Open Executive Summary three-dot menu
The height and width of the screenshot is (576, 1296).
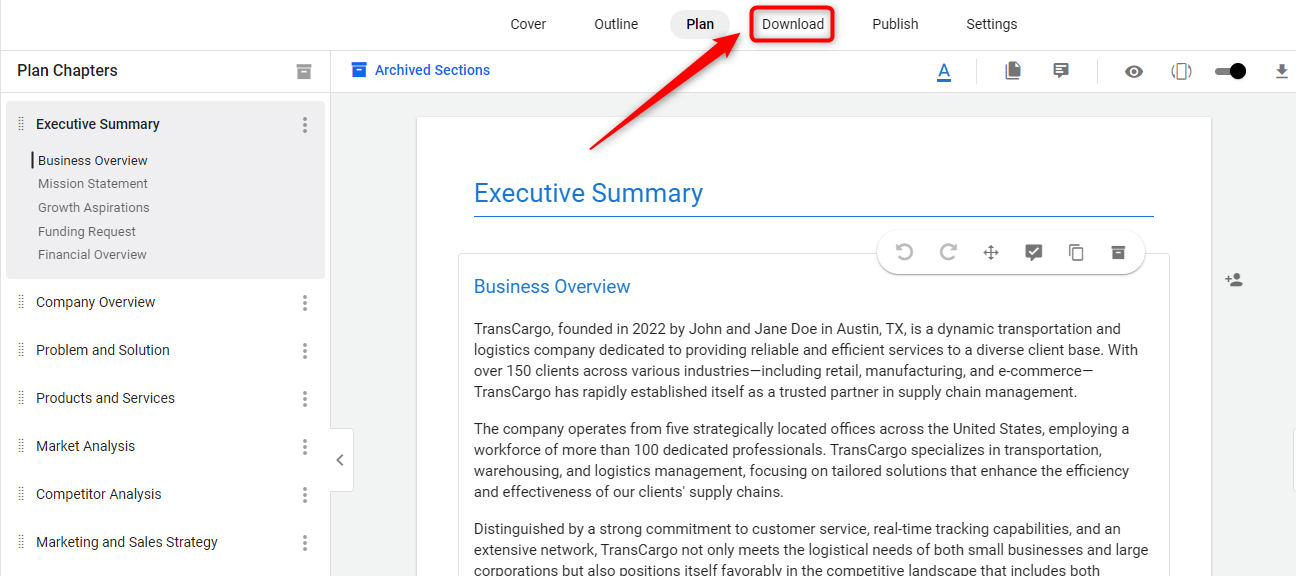pyautogui.click(x=305, y=125)
